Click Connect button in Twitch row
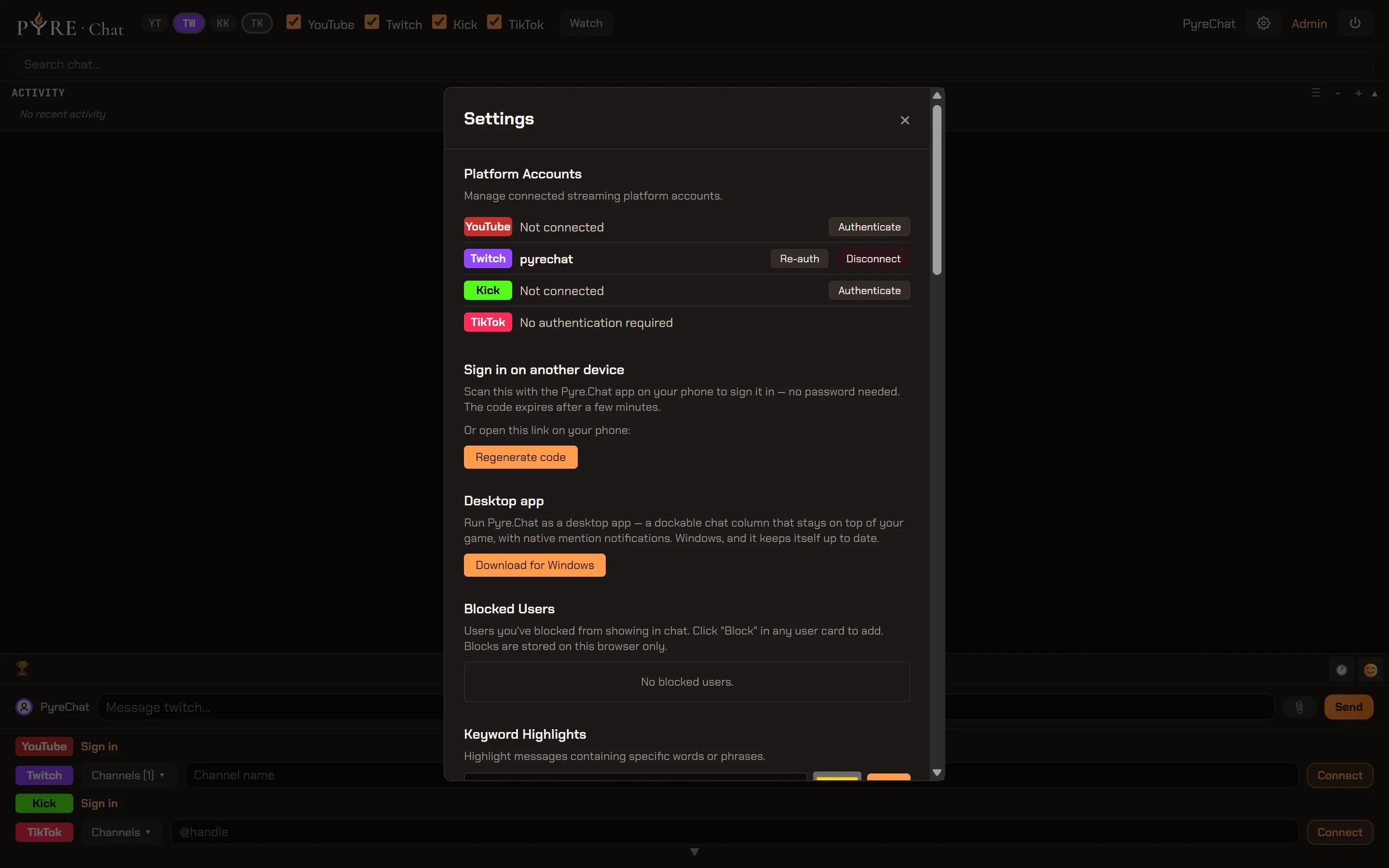1389x868 pixels. (x=1340, y=775)
